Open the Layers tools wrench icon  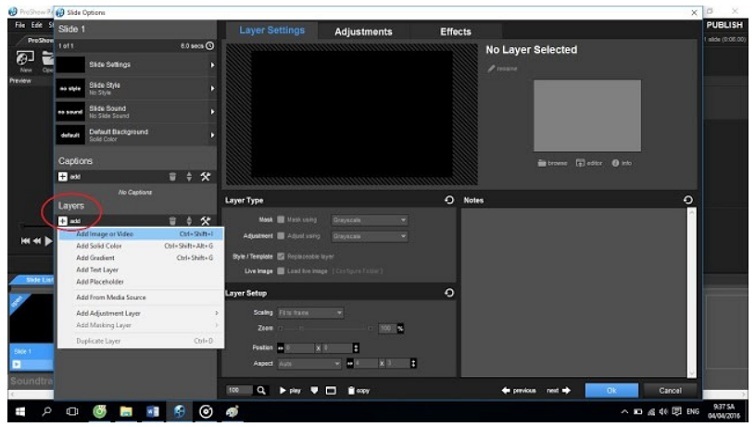coord(205,221)
